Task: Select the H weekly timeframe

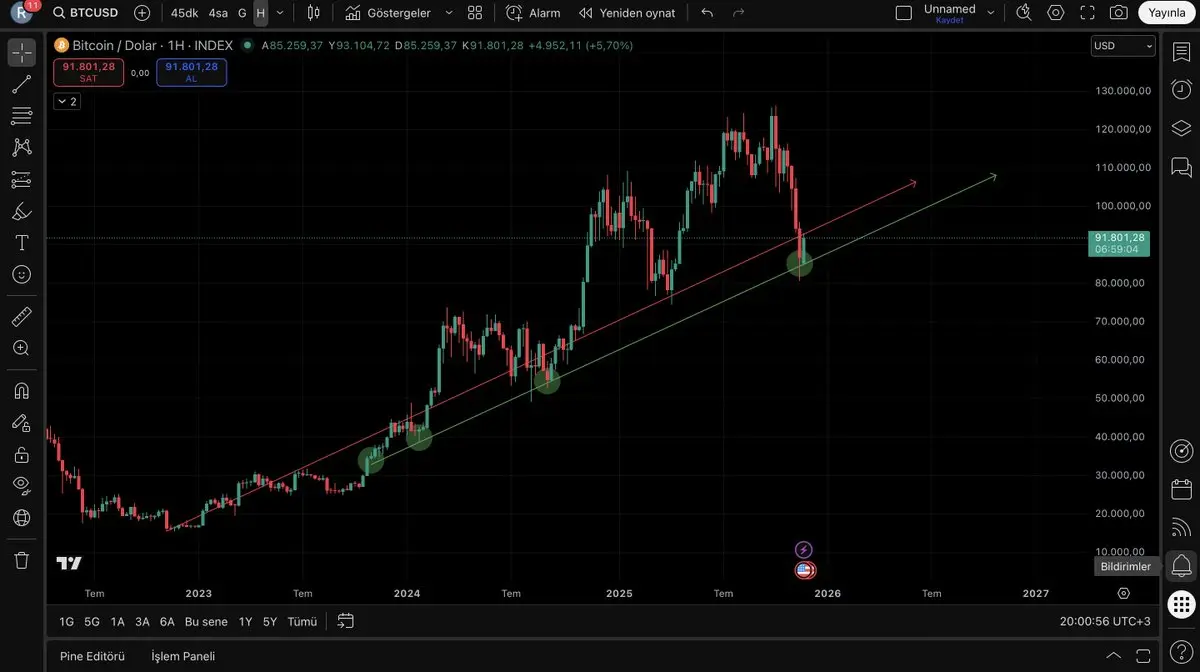Action: (x=261, y=13)
